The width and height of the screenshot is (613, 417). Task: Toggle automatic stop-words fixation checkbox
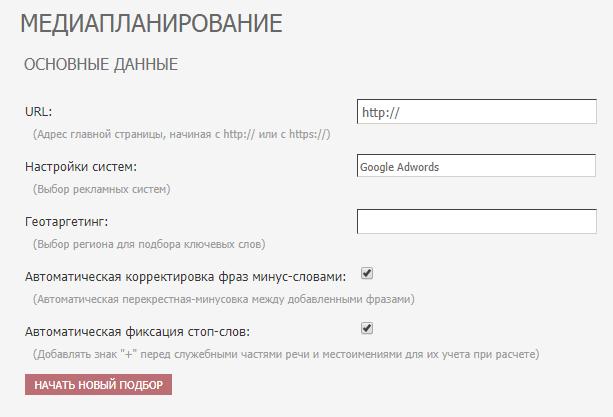click(367, 328)
